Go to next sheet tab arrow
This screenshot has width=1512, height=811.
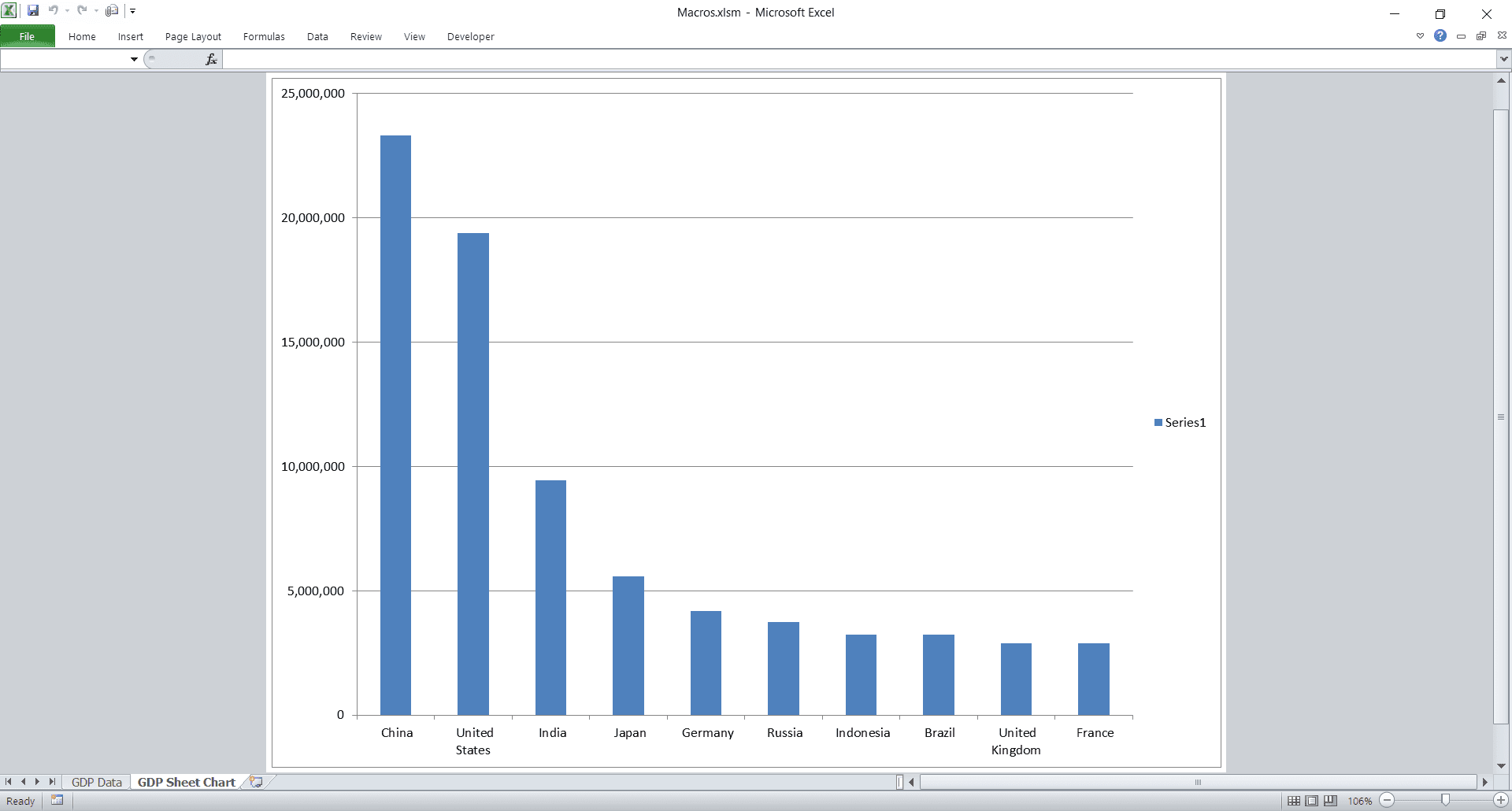pos(37,782)
